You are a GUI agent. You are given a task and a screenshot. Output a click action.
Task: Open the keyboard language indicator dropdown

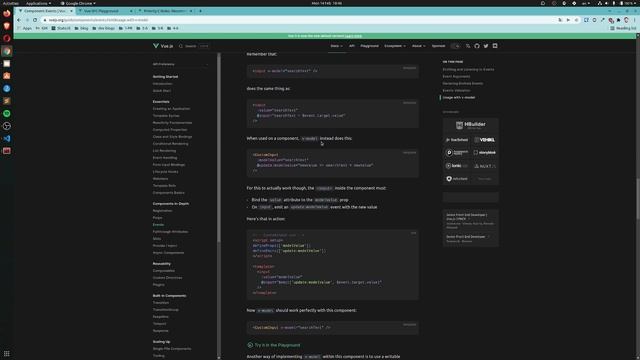[x=586, y=3]
